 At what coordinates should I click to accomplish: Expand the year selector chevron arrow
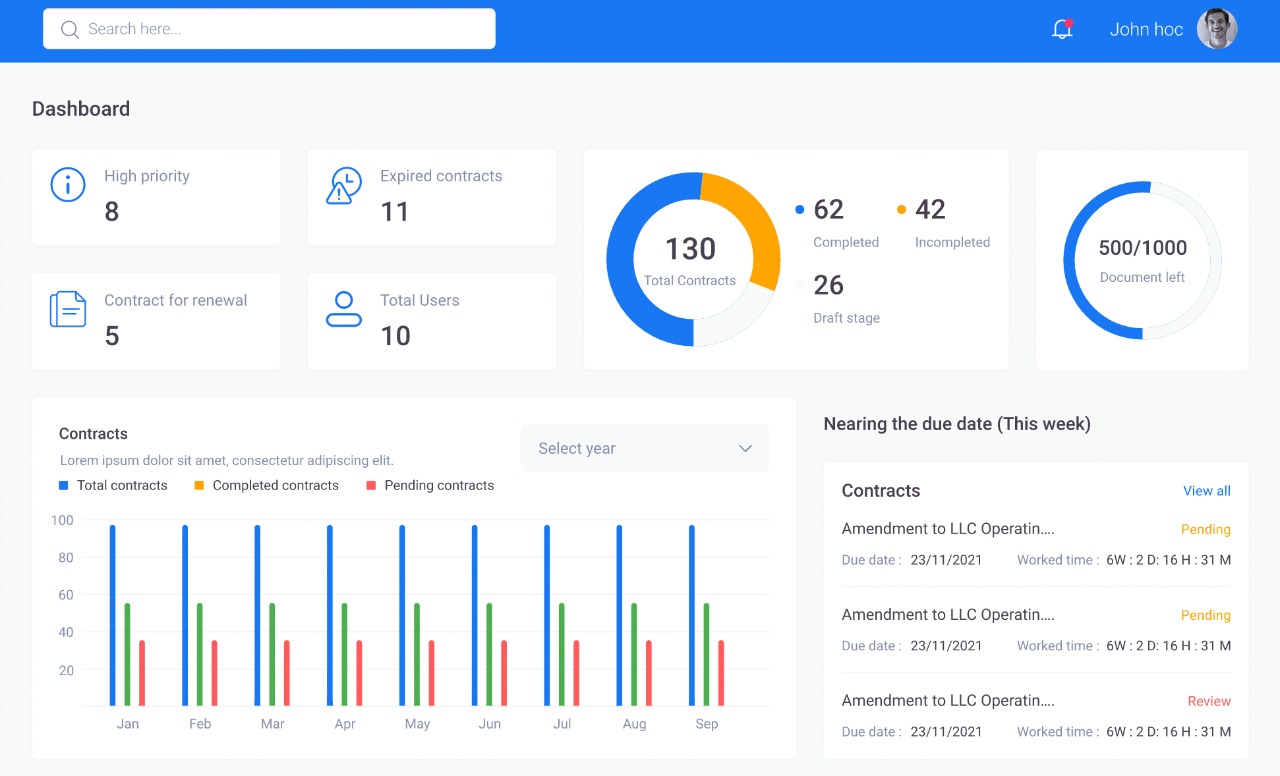coord(745,448)
